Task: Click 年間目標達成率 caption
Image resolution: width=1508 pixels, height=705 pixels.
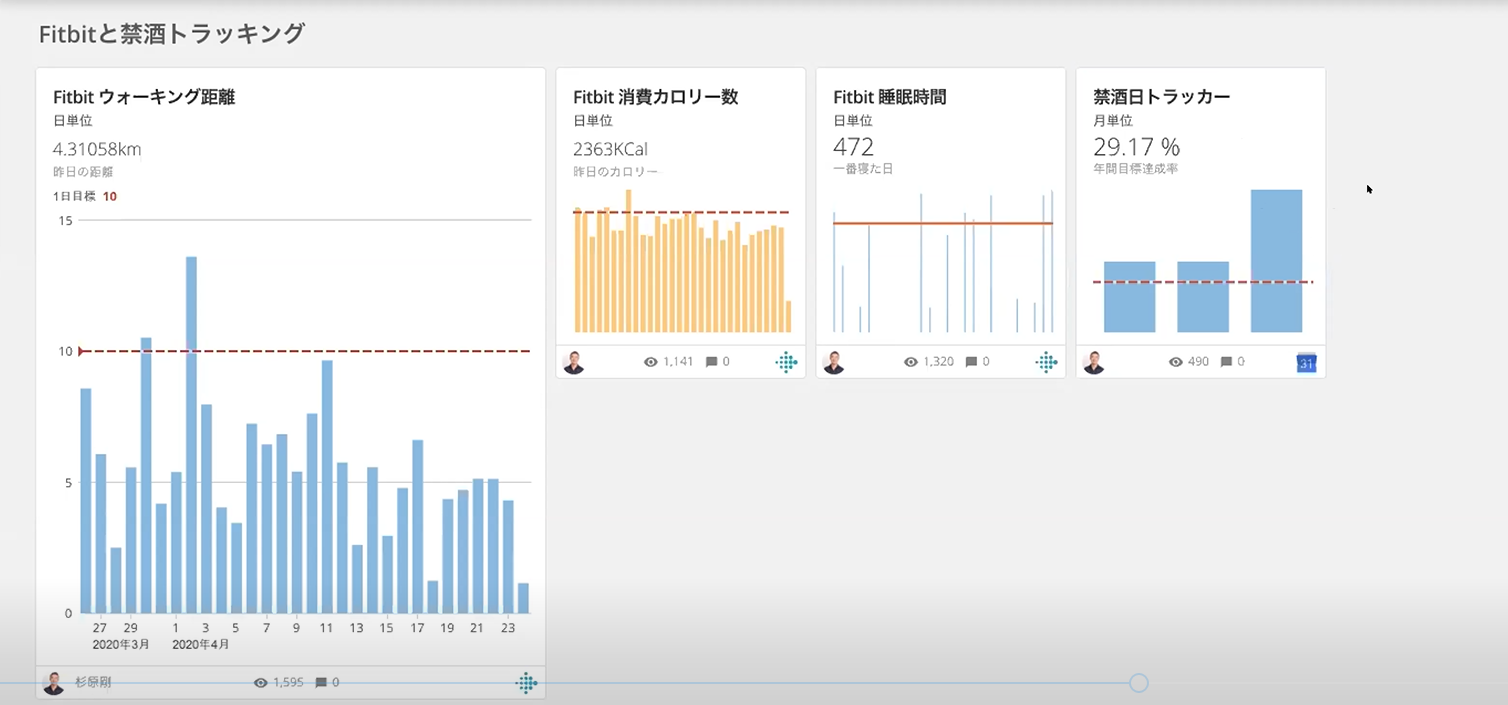Action: click(x=1136, y=169)
